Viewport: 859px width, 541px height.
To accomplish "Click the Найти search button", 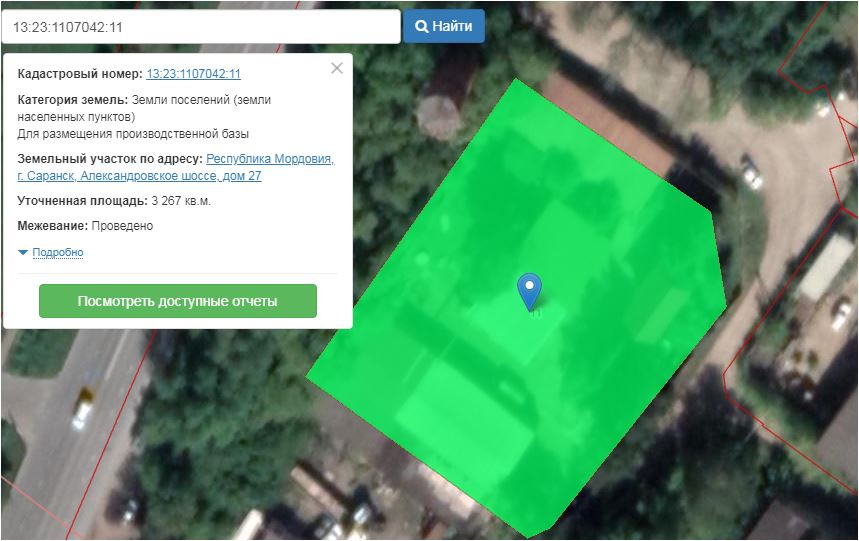I will 444,26.
